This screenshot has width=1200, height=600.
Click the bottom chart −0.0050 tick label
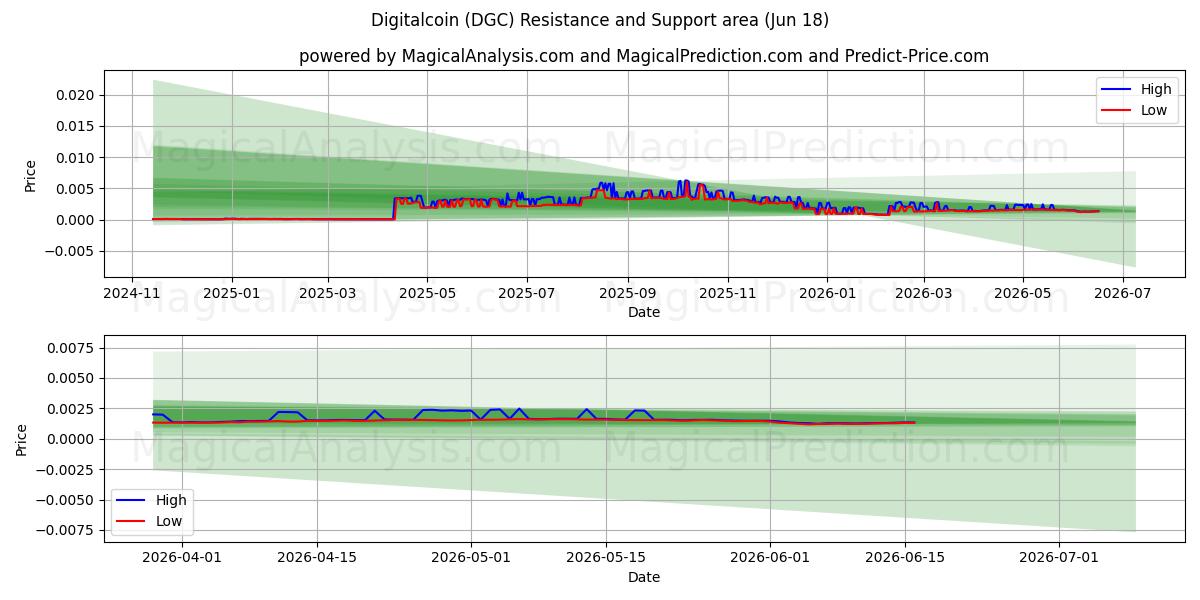65,501
